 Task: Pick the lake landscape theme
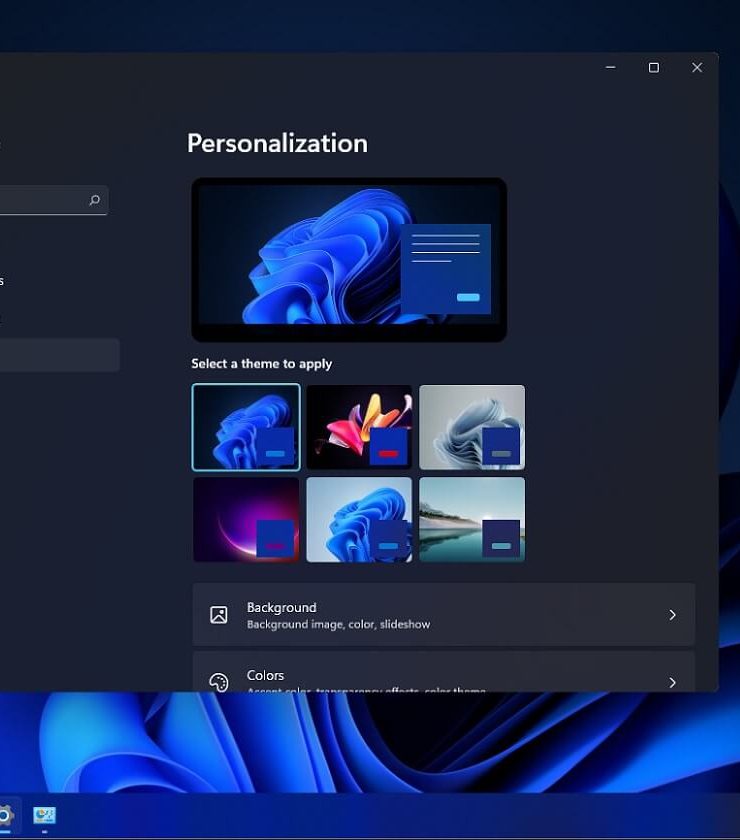click(472, 520)
